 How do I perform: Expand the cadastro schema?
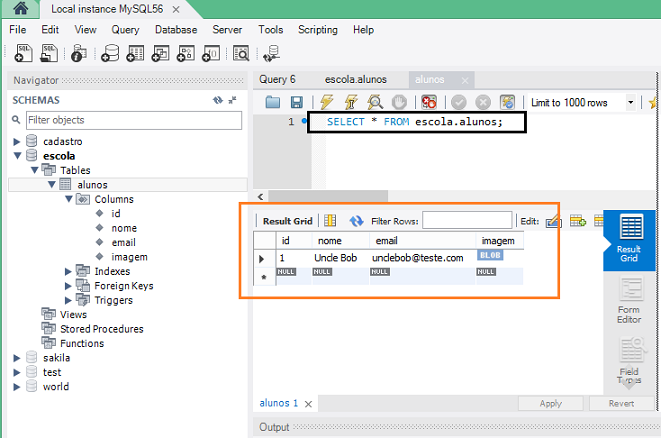(x=17, y=142)
